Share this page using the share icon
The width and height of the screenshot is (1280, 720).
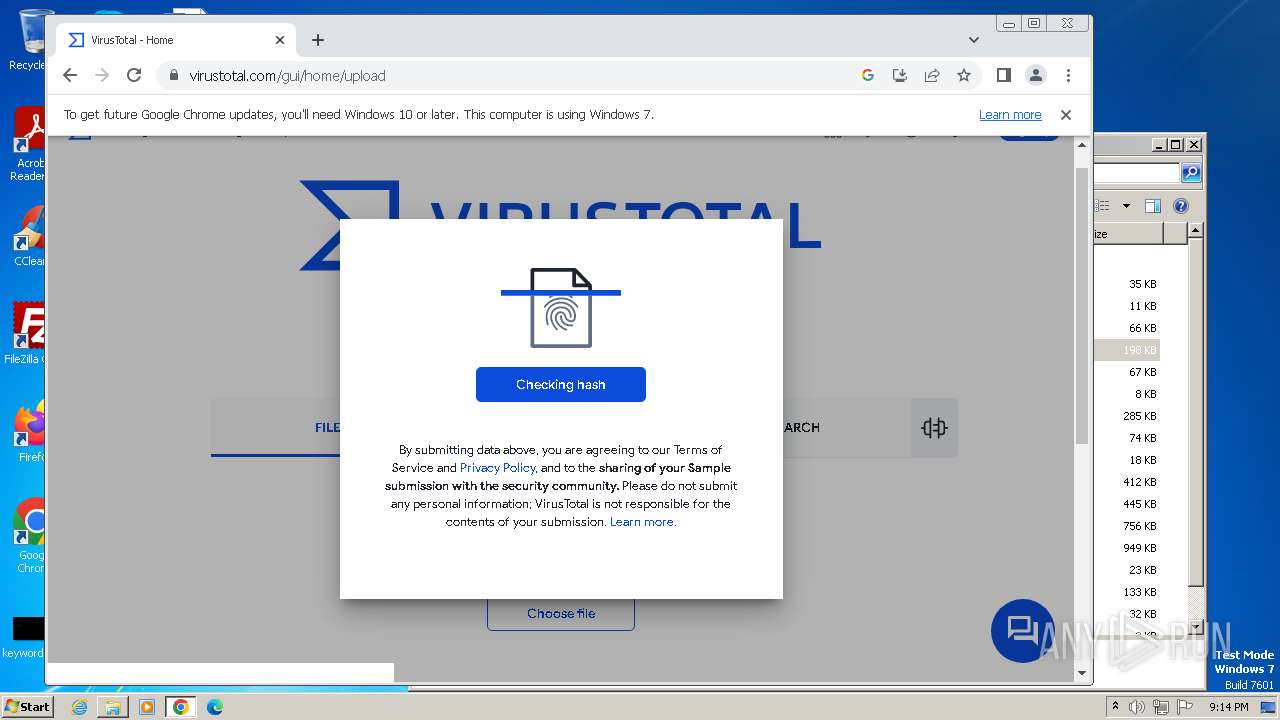click(931, 75)
